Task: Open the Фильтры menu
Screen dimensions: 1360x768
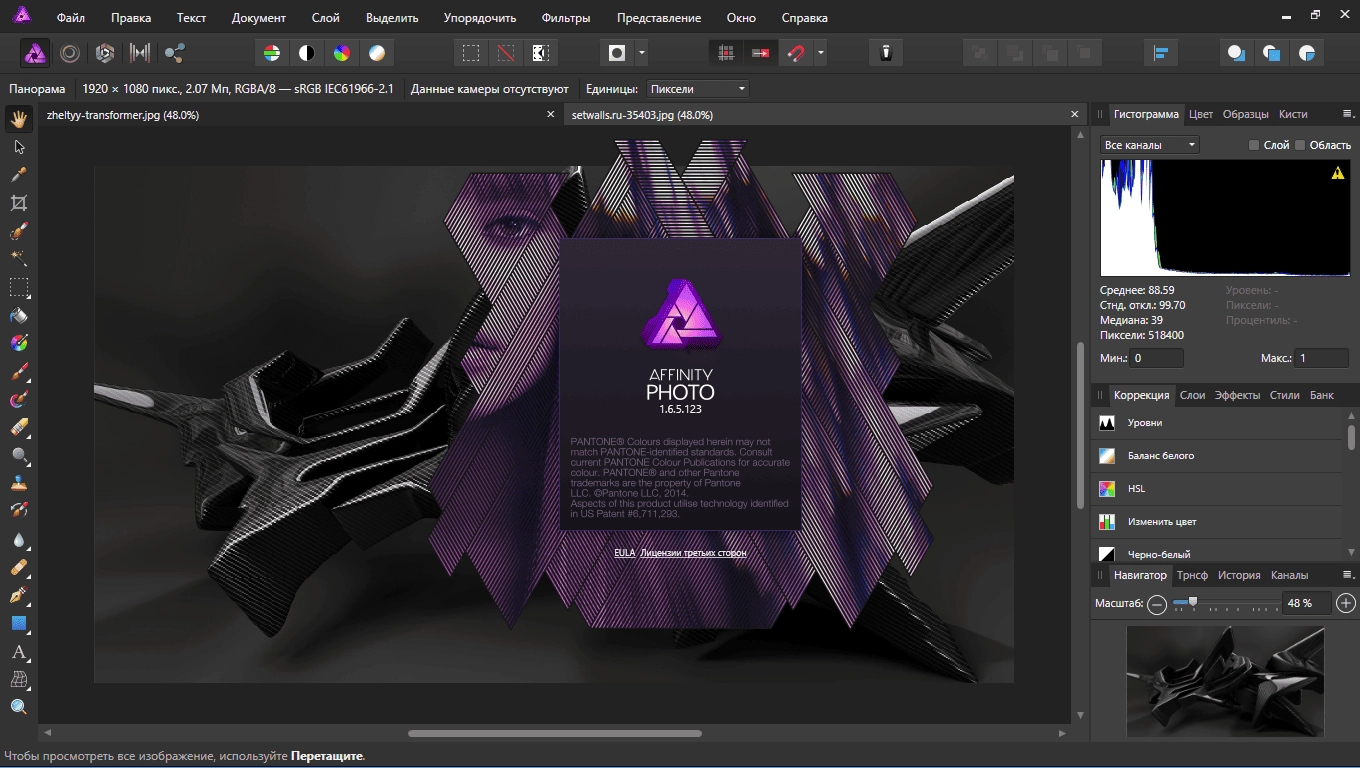Action: coord(566,18)
